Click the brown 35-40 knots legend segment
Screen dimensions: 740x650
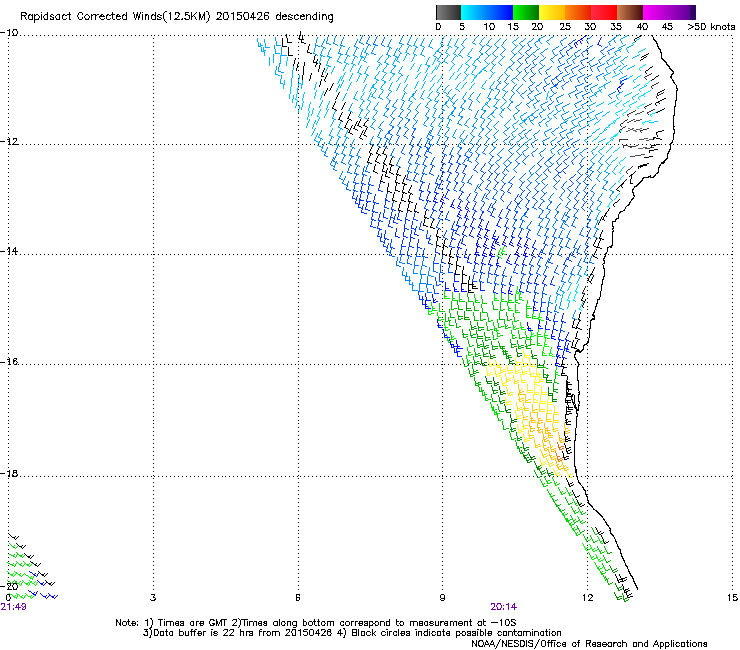[x=630, y=12]
